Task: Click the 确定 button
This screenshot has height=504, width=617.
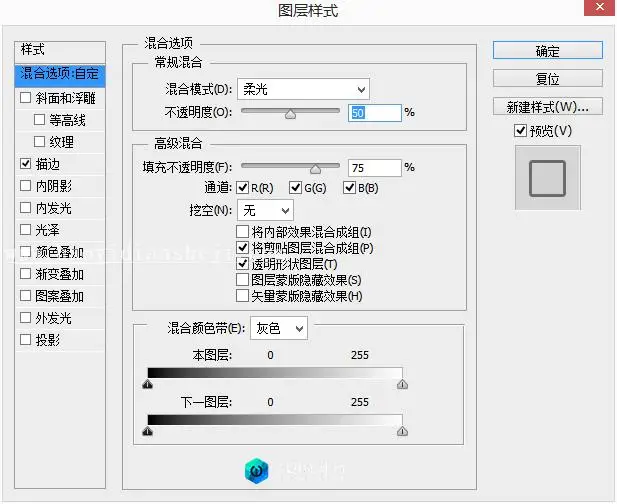Action: (x=547, y=50)
